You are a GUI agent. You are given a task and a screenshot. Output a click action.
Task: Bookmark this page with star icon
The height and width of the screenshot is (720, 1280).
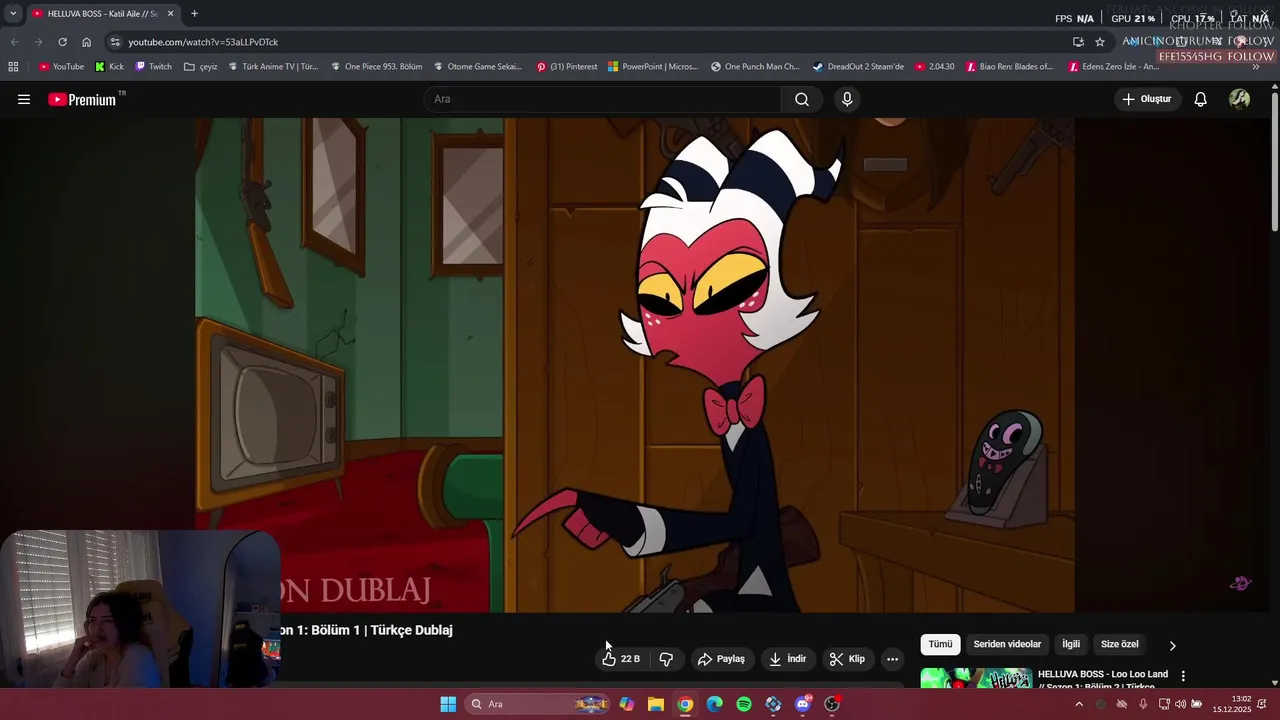(1100, 42)
